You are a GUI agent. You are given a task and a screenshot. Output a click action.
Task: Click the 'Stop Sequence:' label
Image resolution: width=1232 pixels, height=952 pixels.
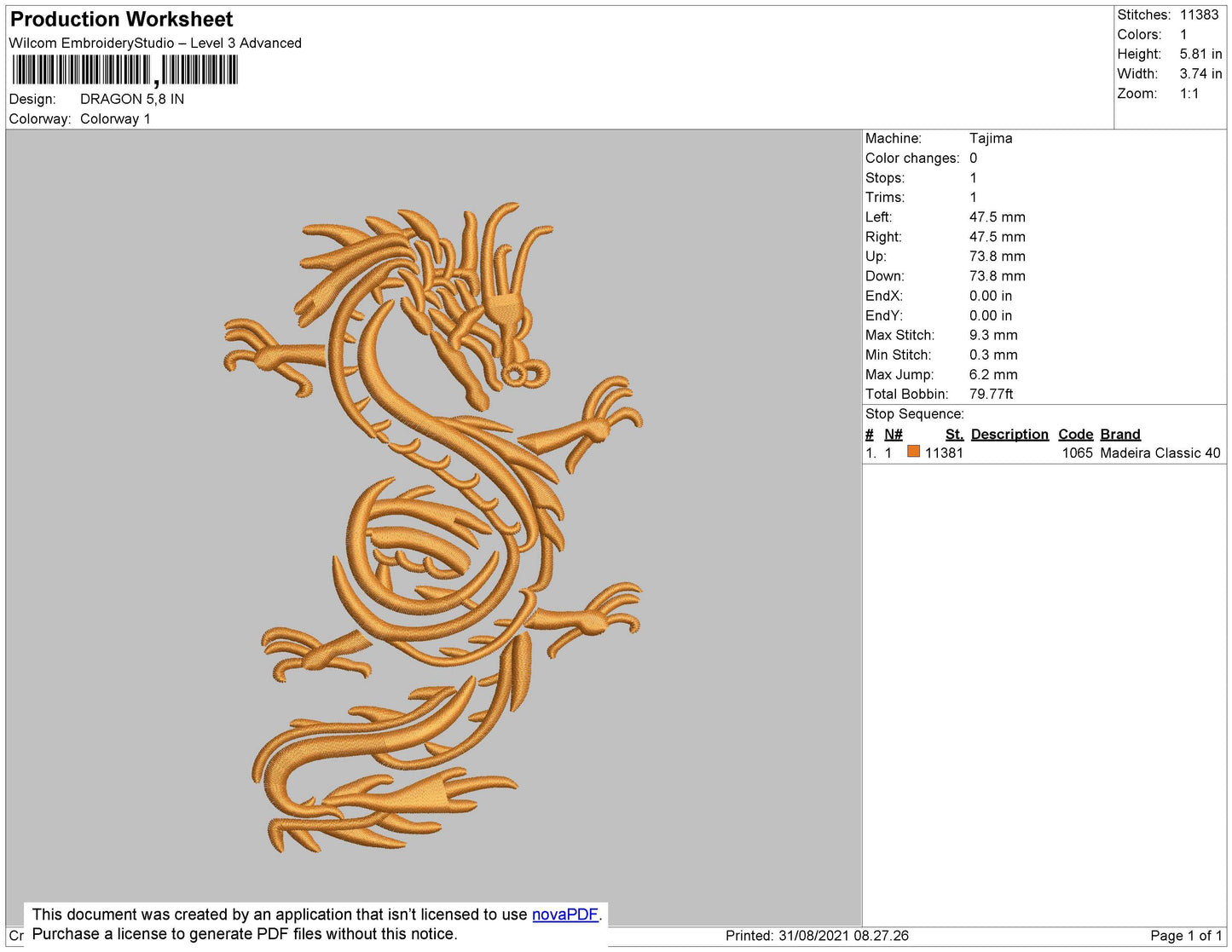click(915, 414)
